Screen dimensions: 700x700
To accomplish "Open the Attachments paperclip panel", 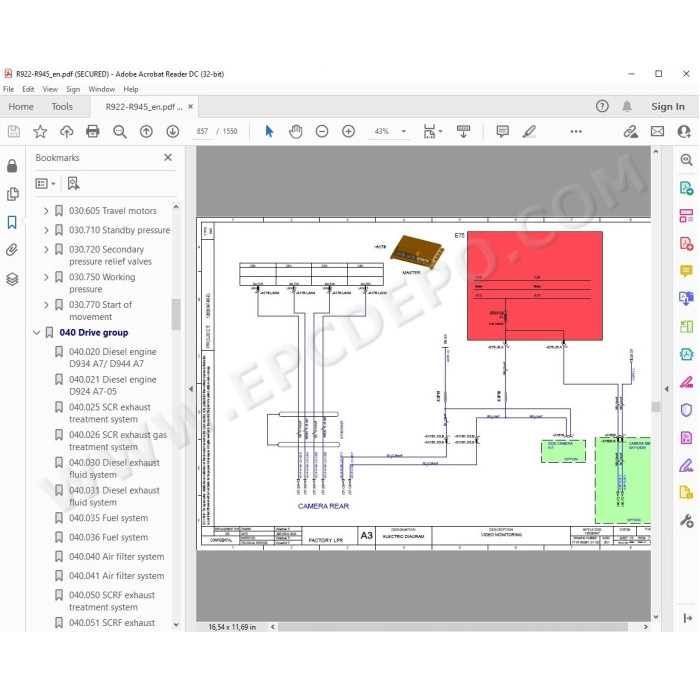I will [x=12, y=250].
